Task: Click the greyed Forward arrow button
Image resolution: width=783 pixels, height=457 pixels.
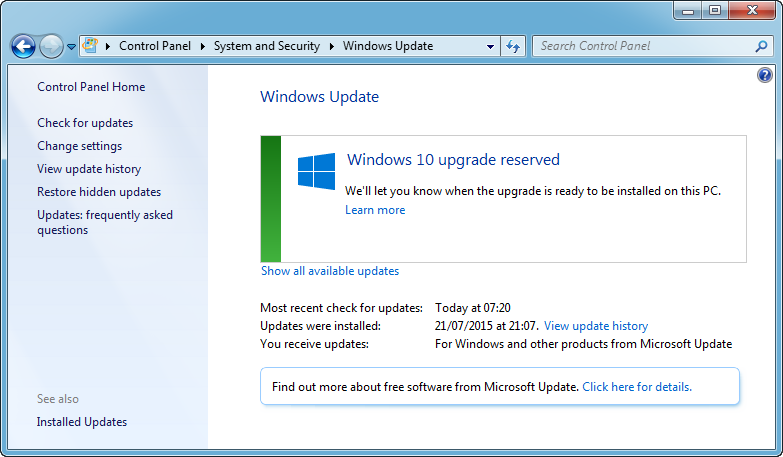Action: 51,46
